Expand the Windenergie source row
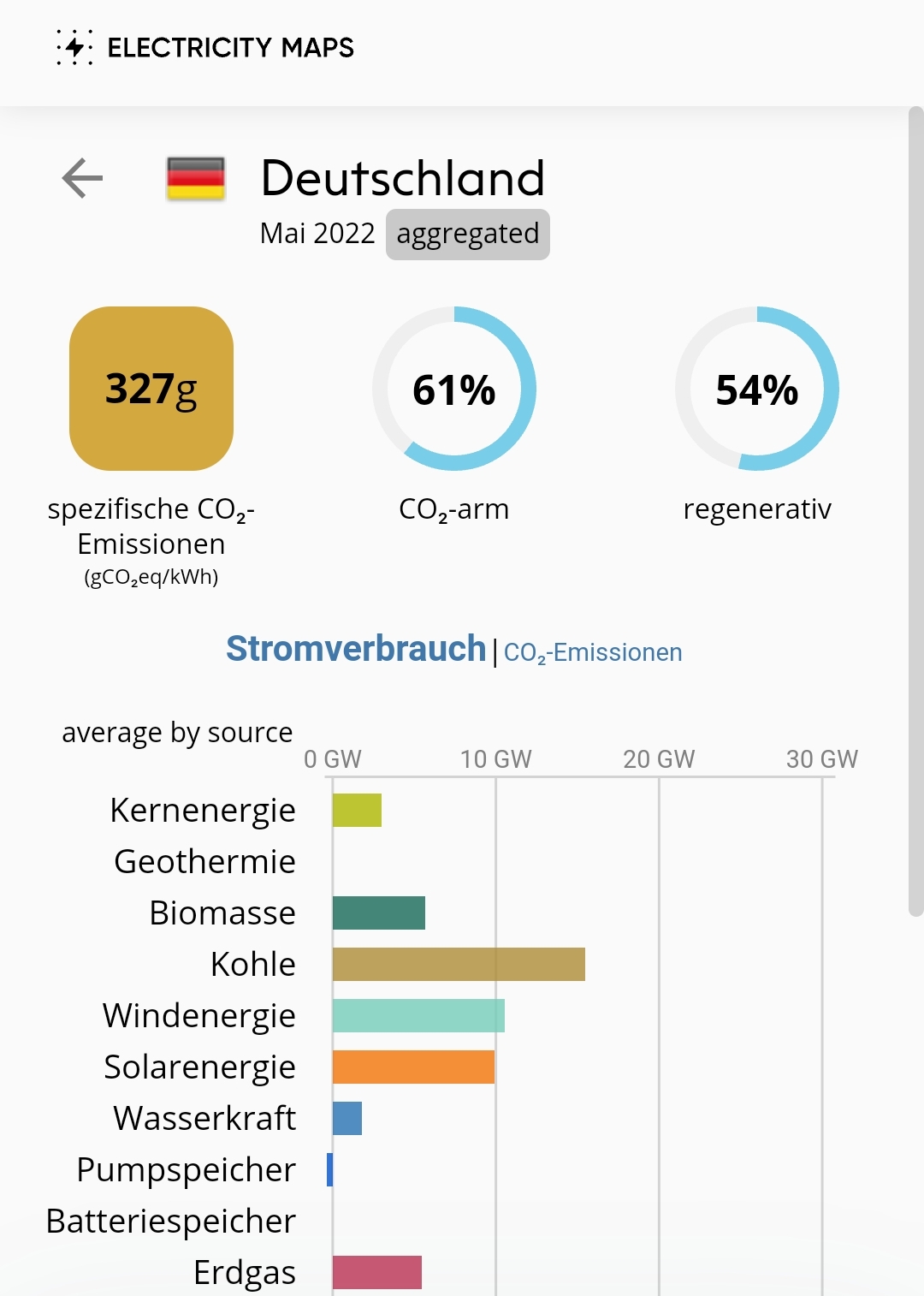 coord(198,1015)
